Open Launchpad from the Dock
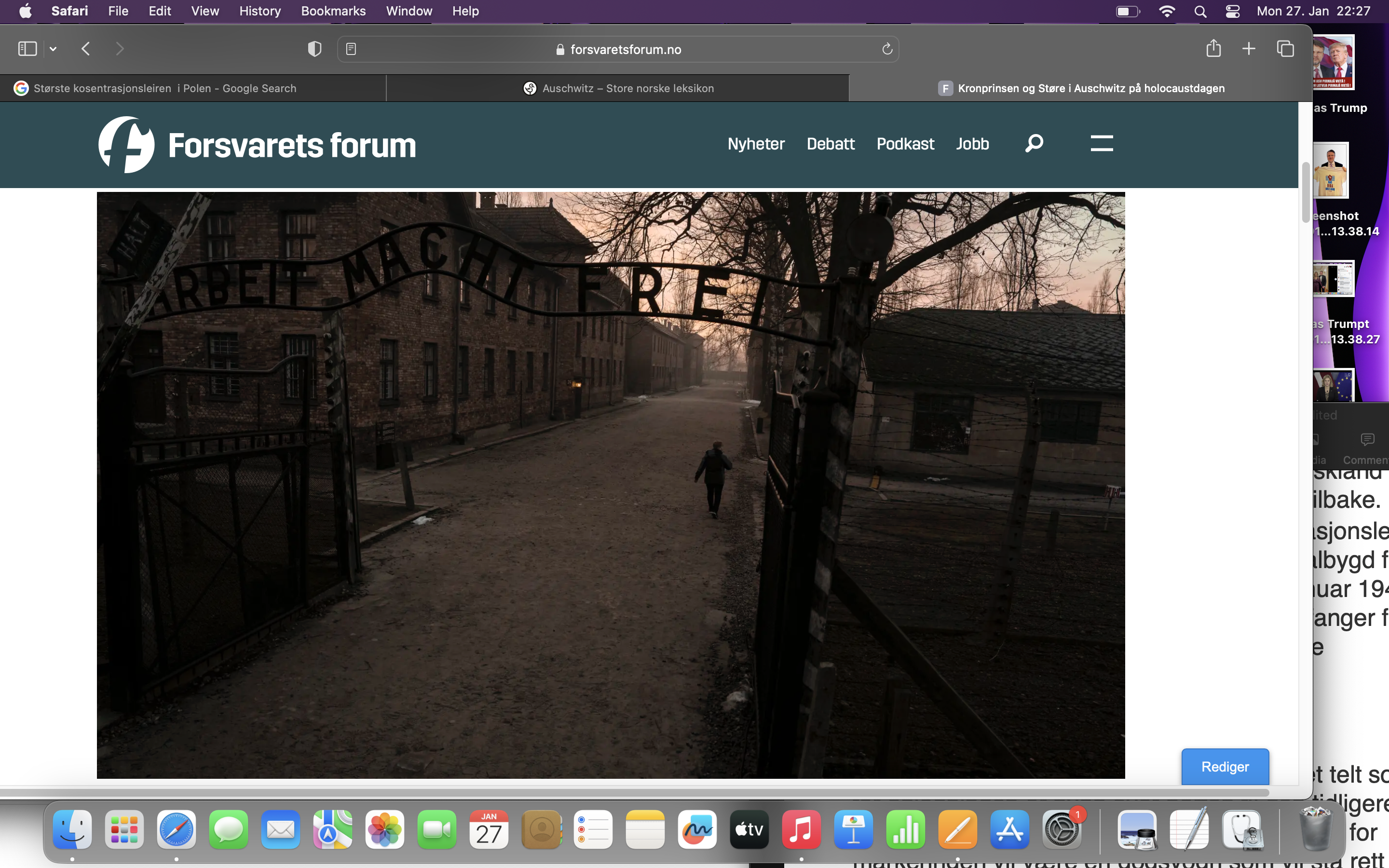Image resolution: width=1389 pixels, height=868 pixels. [124, 829]
